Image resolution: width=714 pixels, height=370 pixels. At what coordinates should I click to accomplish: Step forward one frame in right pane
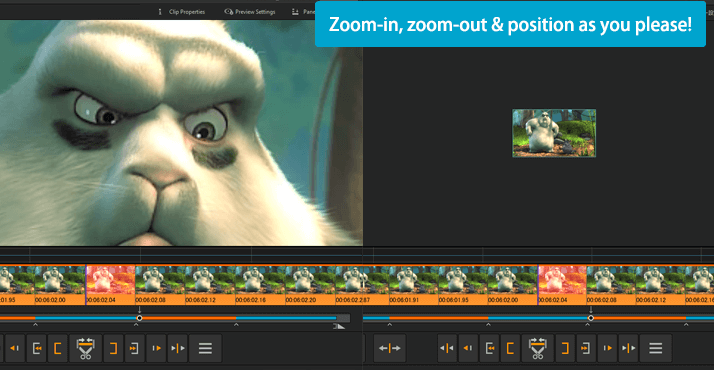[607, 348]
